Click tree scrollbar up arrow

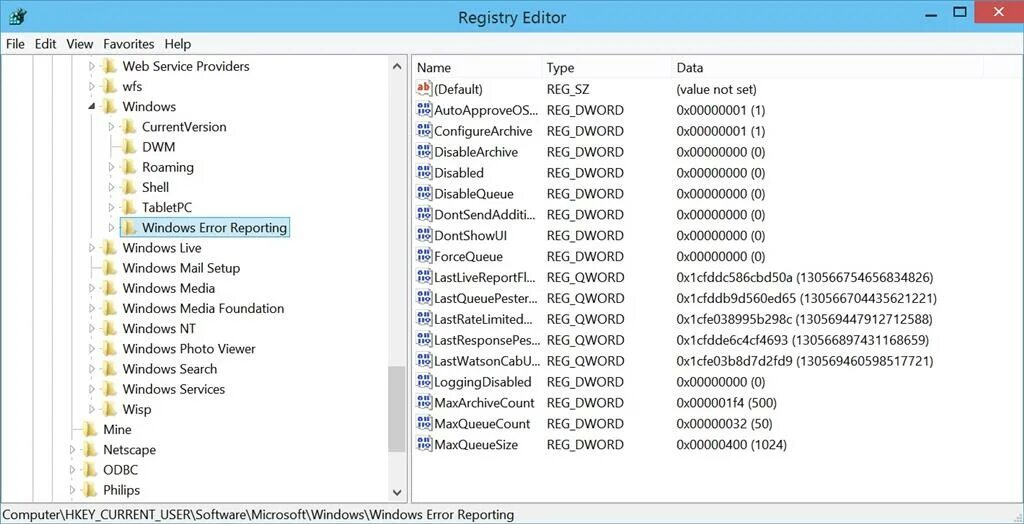point(397,66)
